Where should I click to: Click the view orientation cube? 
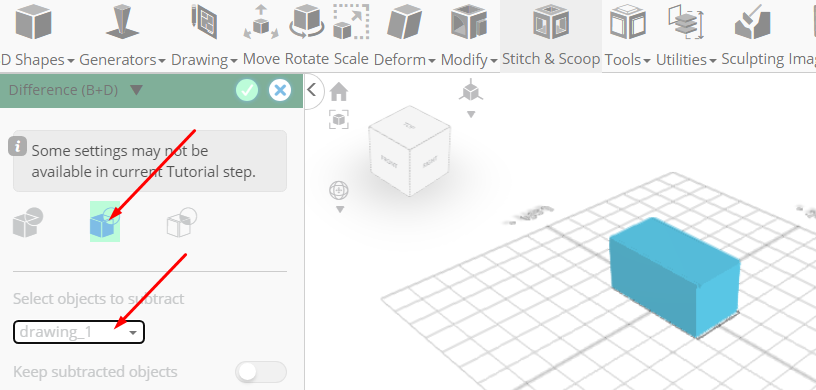[x=409, y=151]
